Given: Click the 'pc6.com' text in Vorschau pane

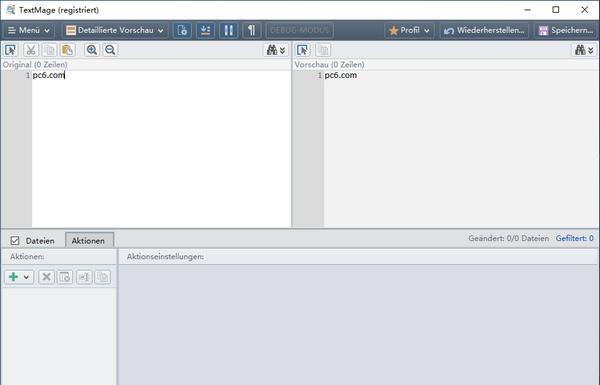Looking at the screenshot, I should [341, 75].
